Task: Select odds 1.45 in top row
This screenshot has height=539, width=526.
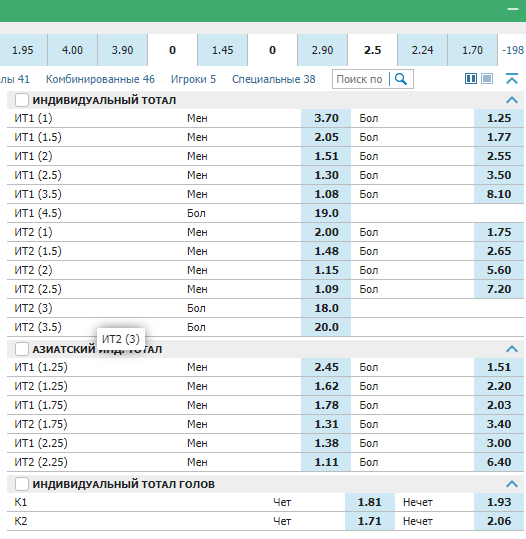Action: (222, 50)
